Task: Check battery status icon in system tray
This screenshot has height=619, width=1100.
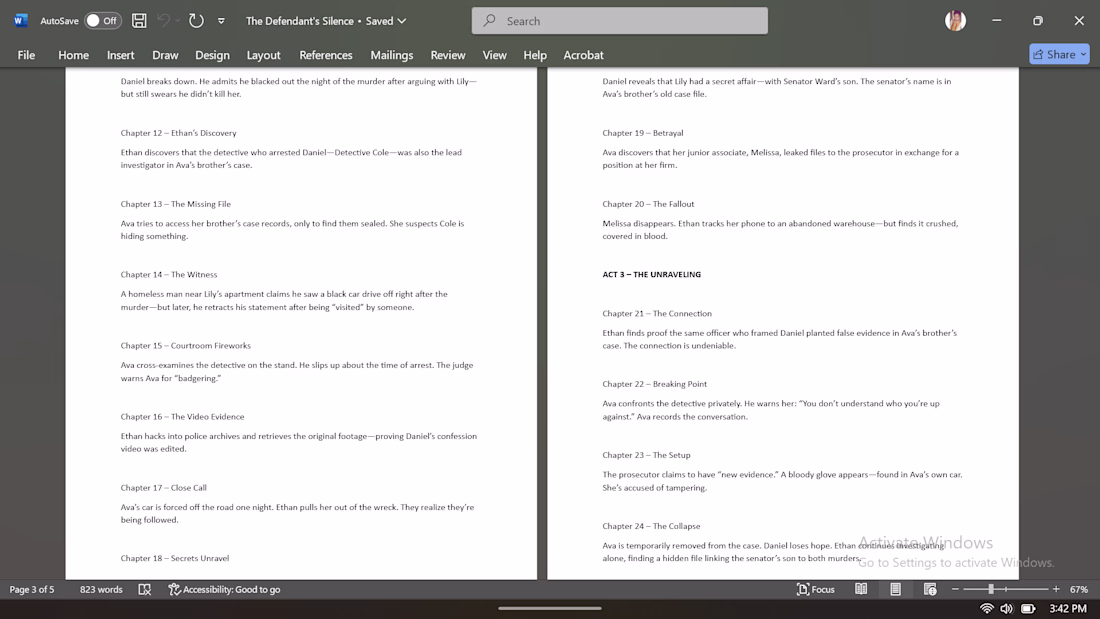Action: click(1028, 608)
